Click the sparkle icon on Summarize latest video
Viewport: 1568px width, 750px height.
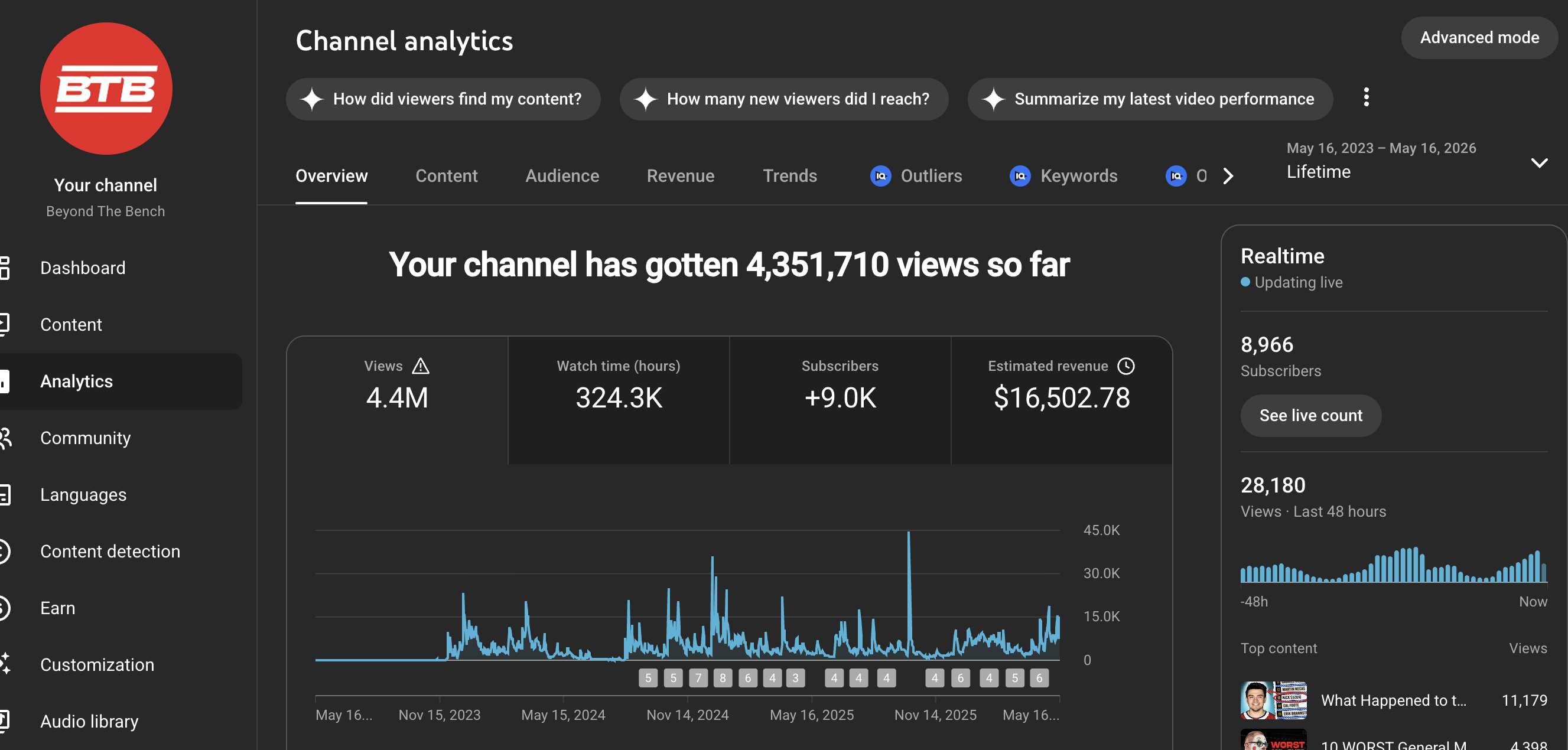point(993,99)
